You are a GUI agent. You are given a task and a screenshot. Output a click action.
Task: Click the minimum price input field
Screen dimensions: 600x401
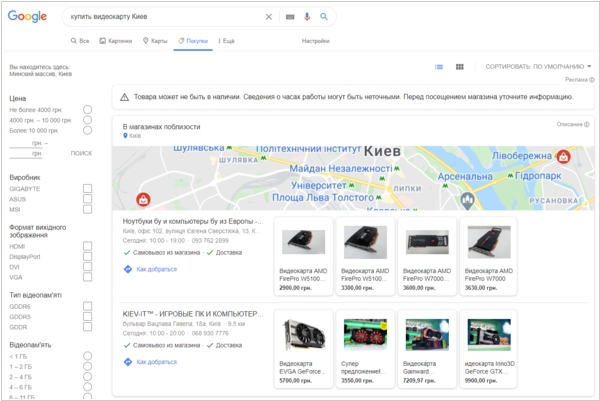pos(25,143)
